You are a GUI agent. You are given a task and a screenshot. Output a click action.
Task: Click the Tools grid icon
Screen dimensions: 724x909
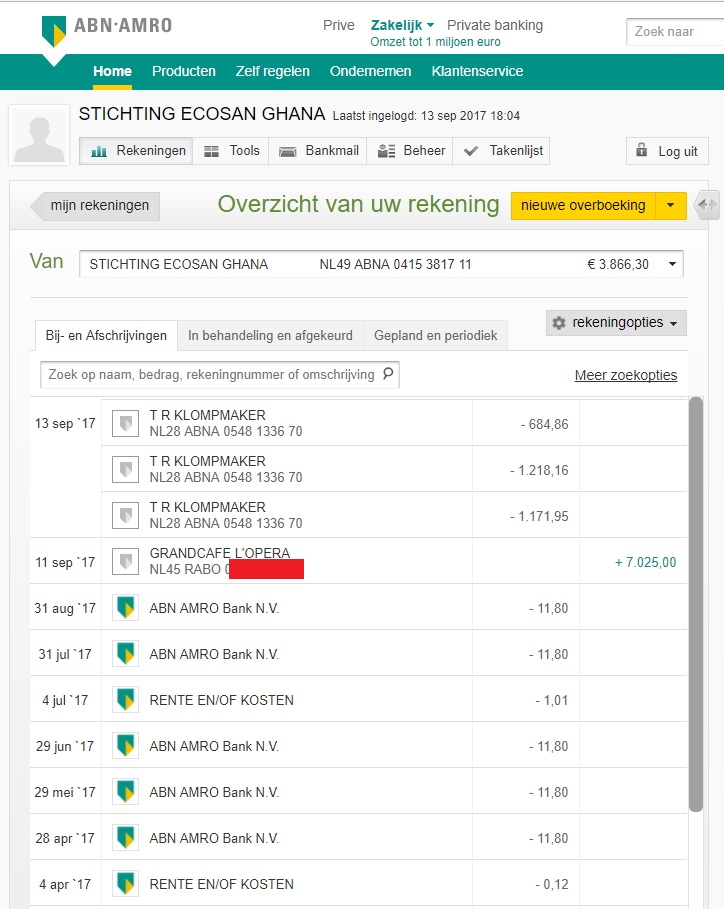[212, 151]
